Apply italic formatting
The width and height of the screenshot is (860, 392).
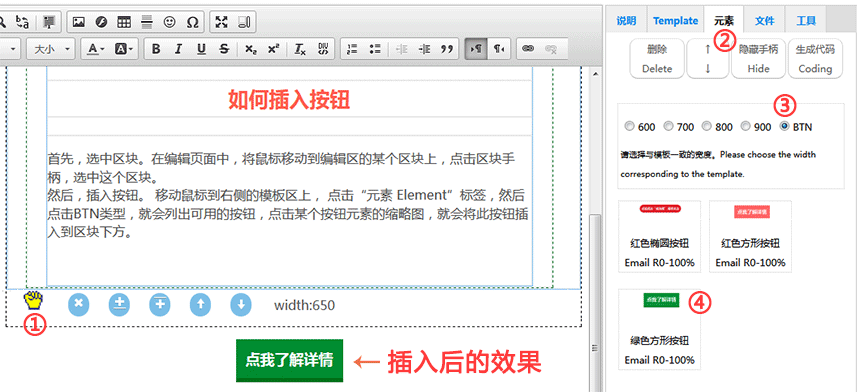pyautogui.click(x=178, y=49)
